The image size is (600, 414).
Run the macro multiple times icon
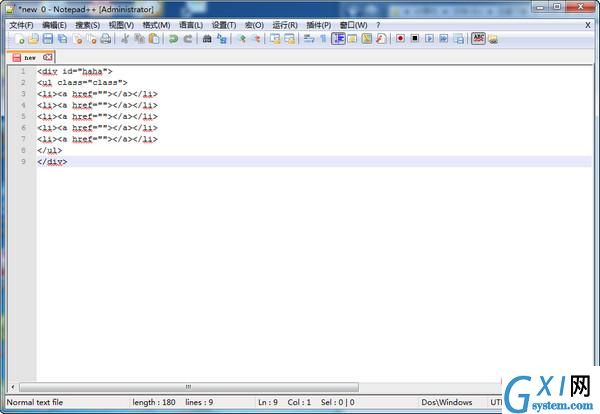click(444, 39)
